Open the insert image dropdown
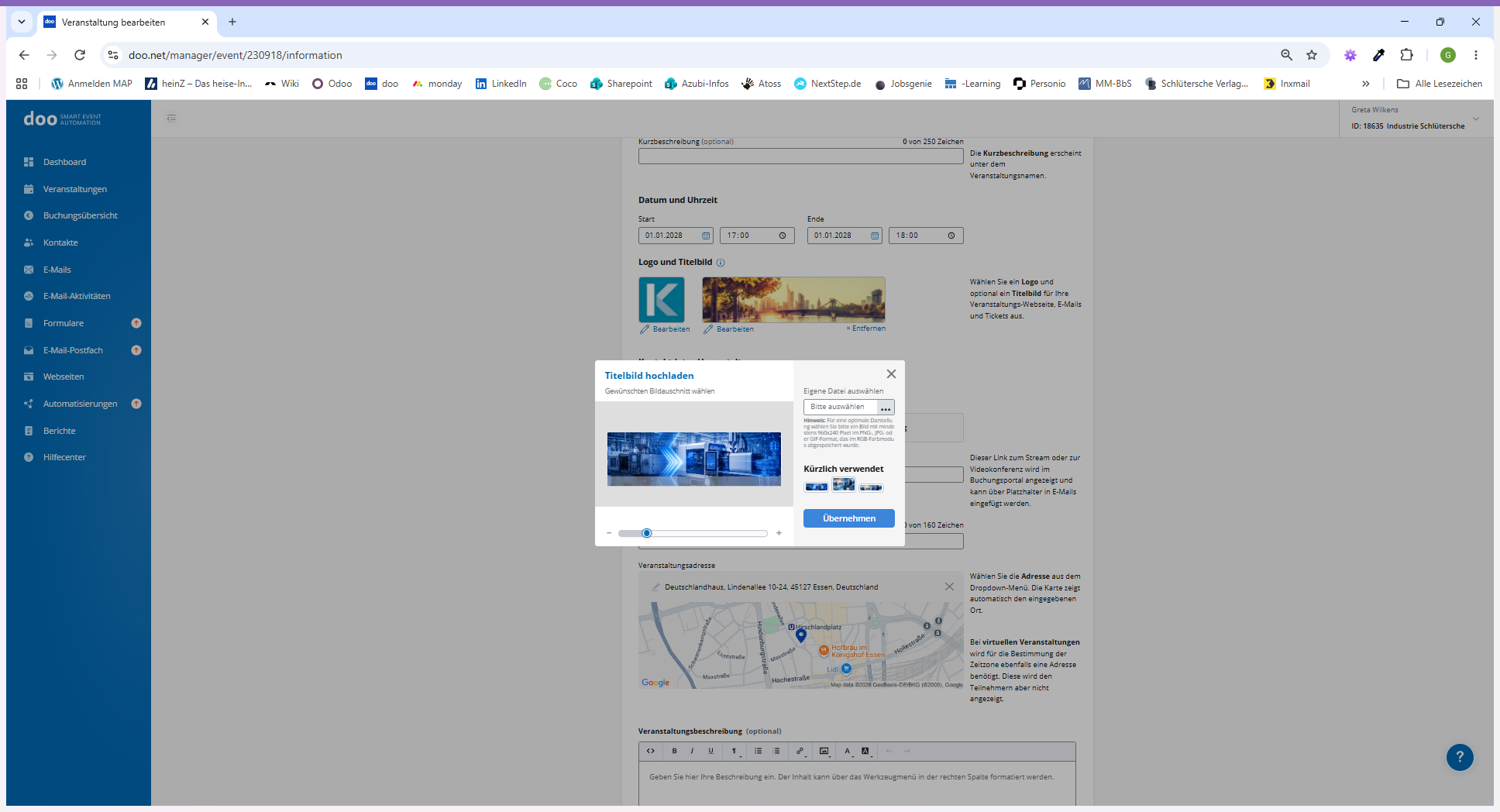1500x812 pixels. pos(825,751)
